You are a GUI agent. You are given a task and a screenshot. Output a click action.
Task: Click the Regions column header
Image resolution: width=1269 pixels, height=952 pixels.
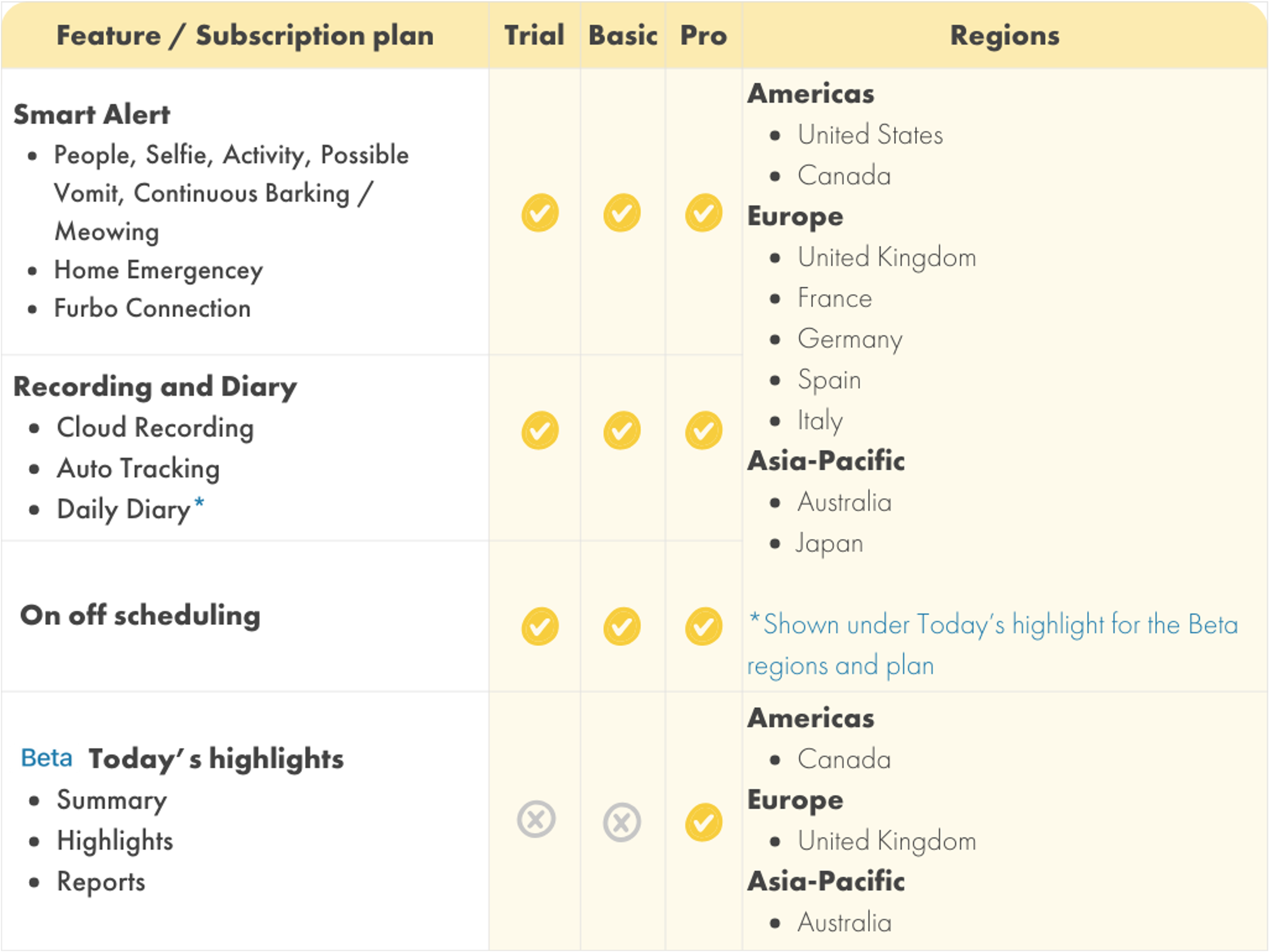click(1005, 36)
